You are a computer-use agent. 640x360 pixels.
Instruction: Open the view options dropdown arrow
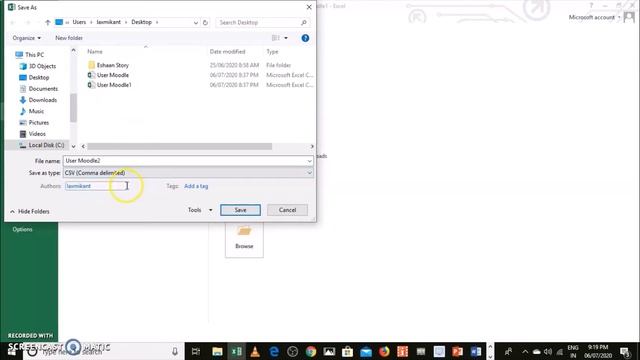pyautogui.click(x=286, y=38)
